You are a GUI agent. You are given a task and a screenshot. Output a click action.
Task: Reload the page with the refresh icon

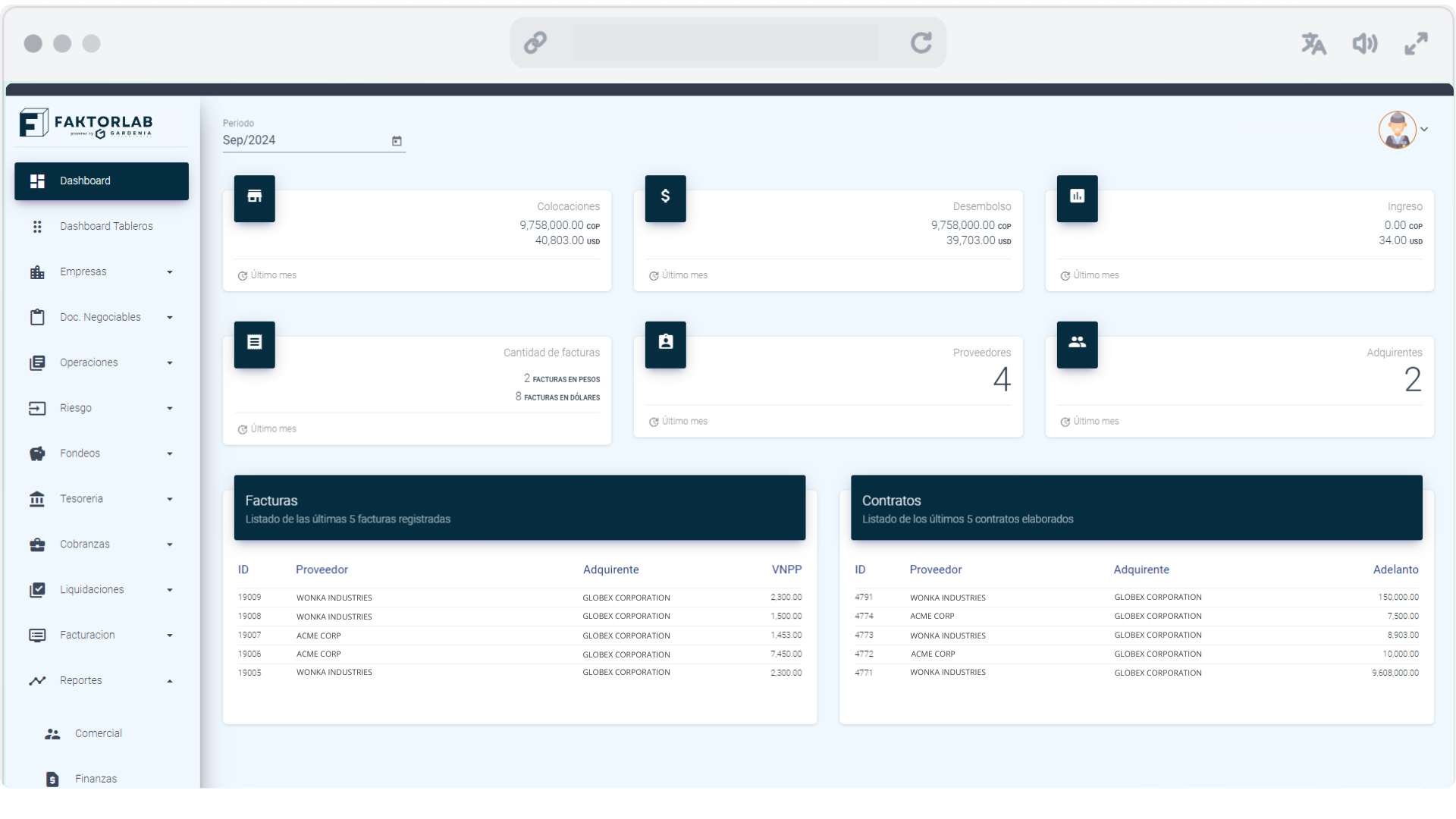coord(921,42)
